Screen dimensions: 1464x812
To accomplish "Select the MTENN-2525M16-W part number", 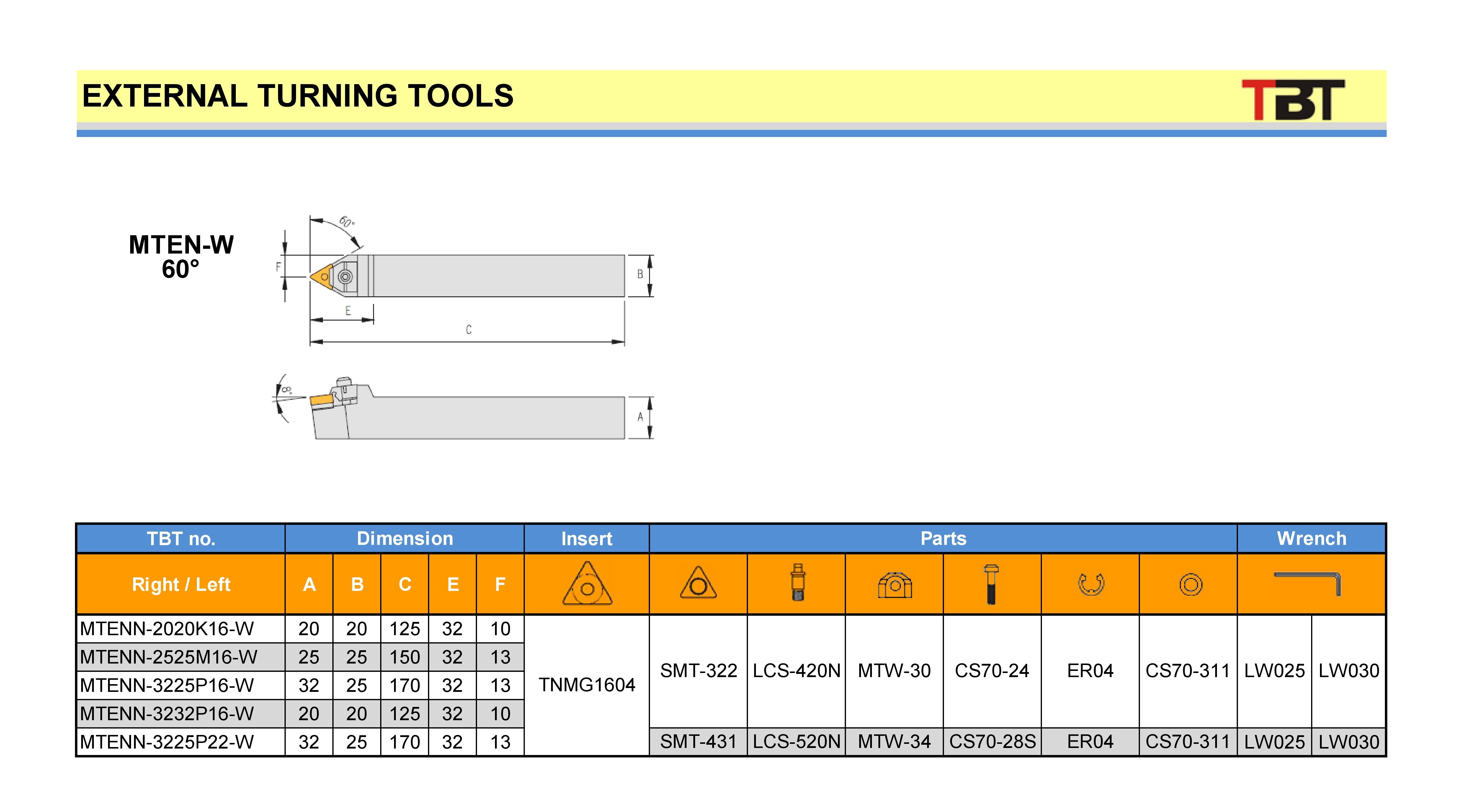I will pos(169,657).
